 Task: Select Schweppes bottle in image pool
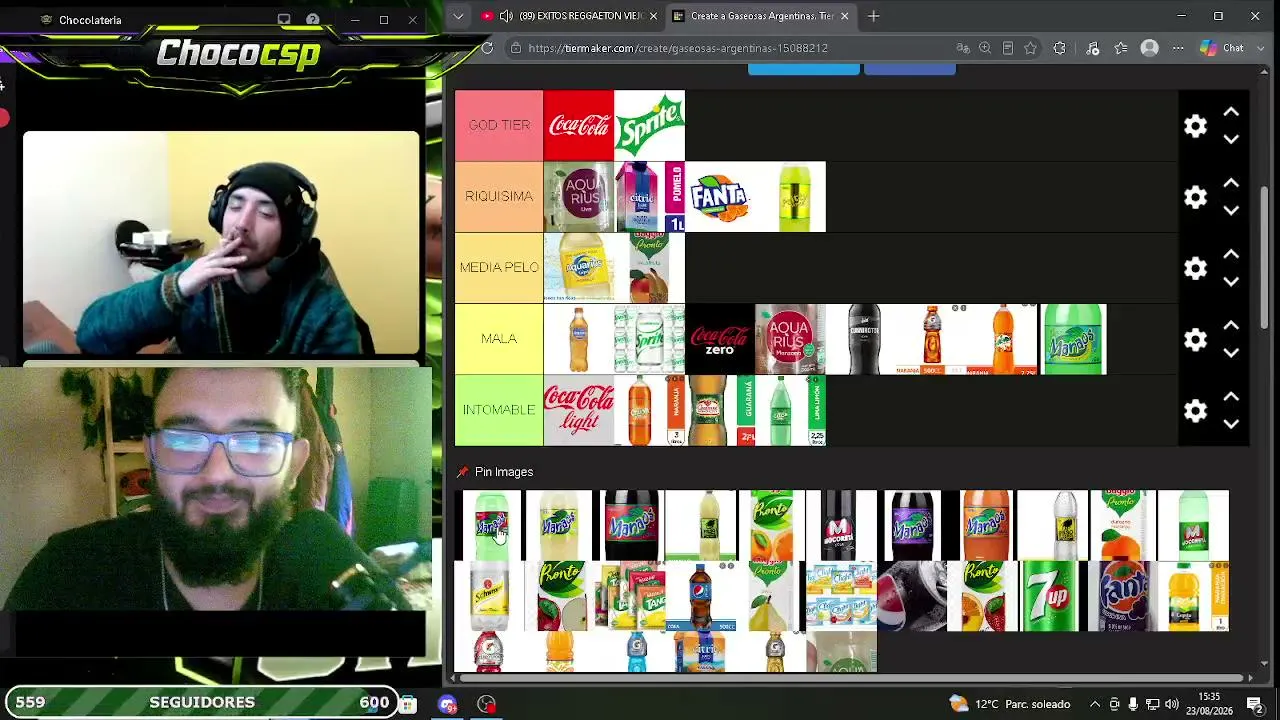[490, 596]
